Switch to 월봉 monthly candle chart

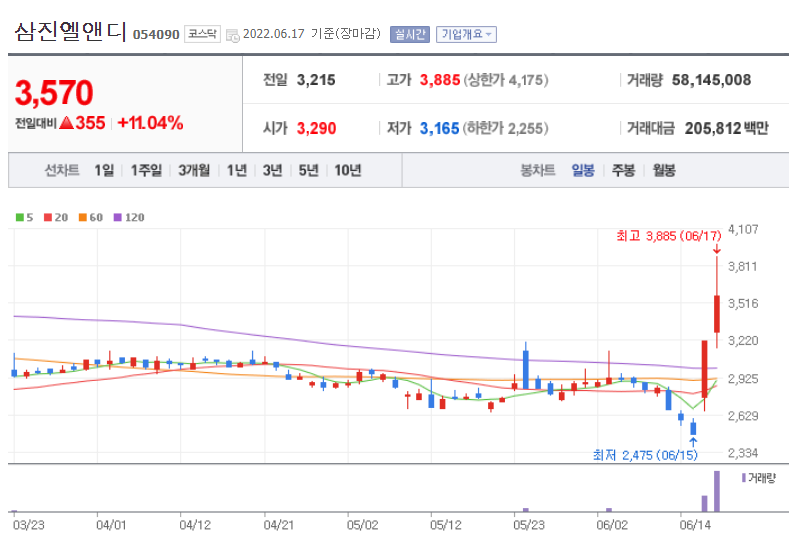click(664, 170)
